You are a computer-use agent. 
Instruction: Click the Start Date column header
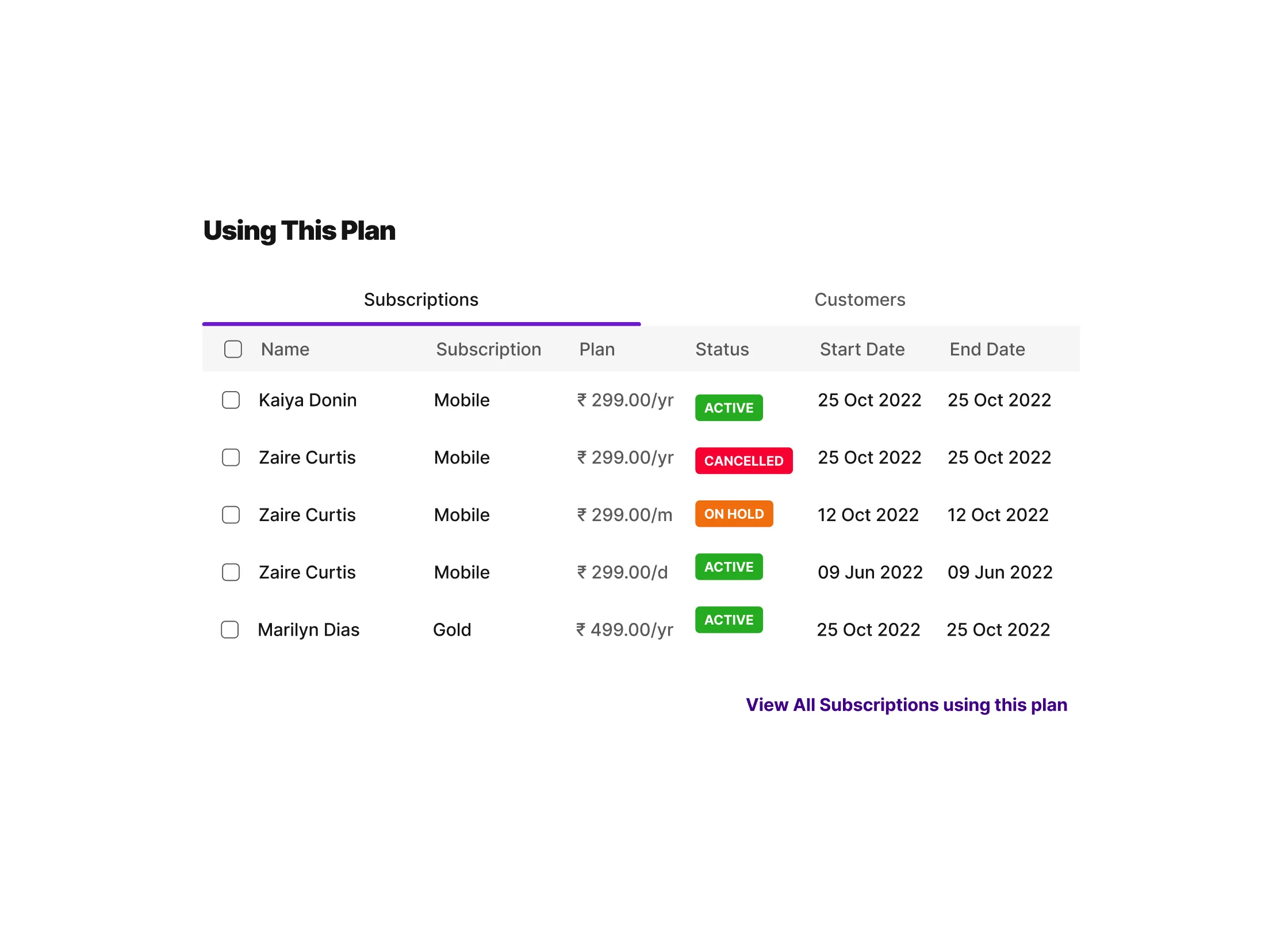coord(862,349)
